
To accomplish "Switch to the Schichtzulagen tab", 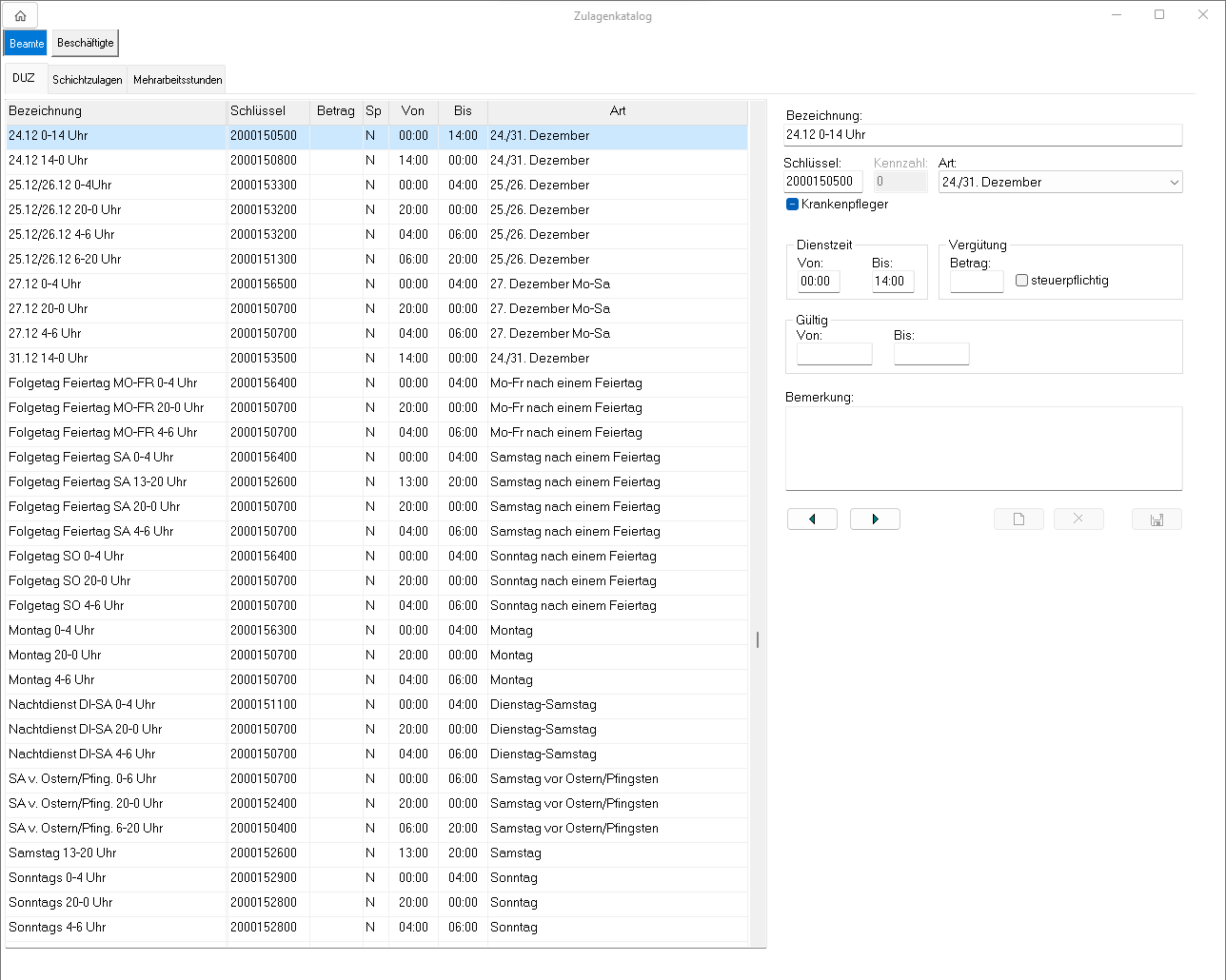I will point(88,80).
